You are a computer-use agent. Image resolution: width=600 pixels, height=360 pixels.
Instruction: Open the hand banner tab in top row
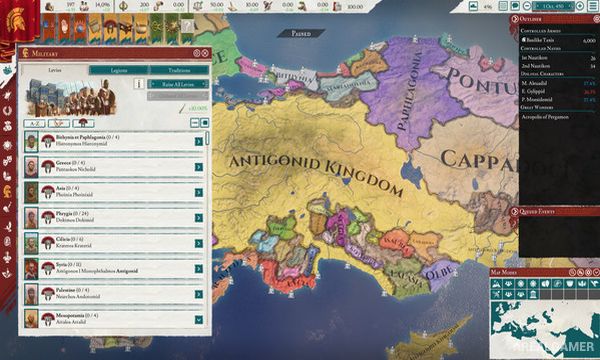click(65, 28)
